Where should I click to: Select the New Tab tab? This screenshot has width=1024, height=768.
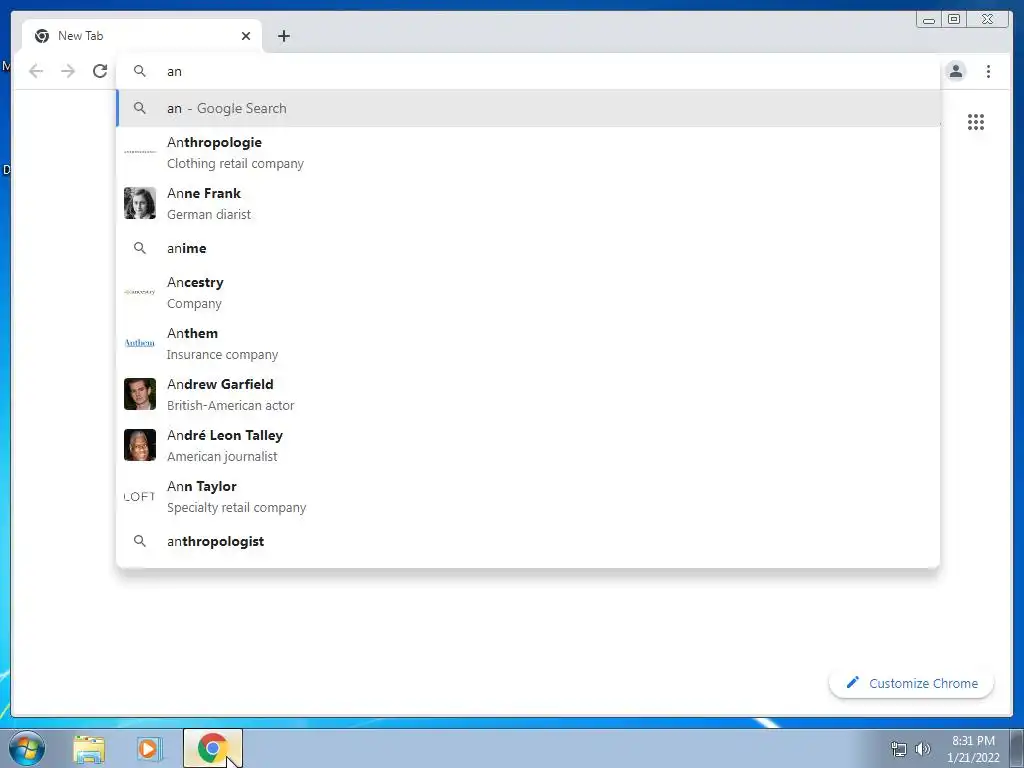[142, 36]
